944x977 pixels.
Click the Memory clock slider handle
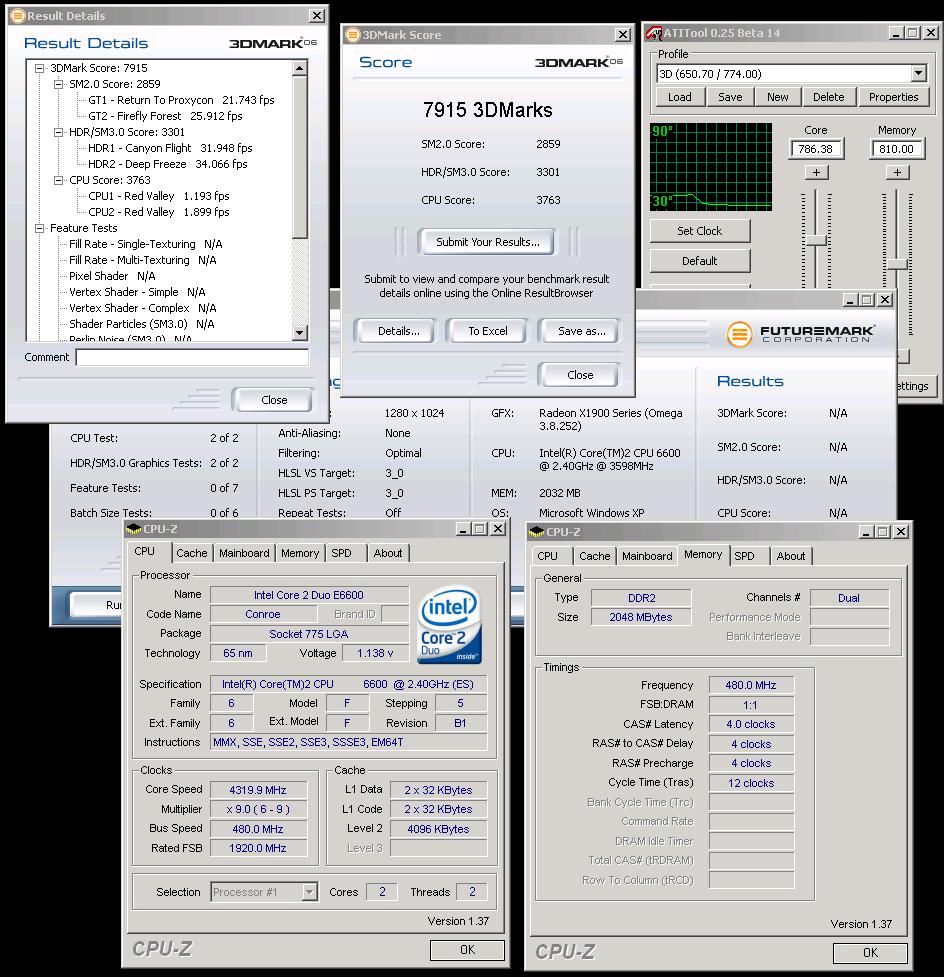[897, 264]
